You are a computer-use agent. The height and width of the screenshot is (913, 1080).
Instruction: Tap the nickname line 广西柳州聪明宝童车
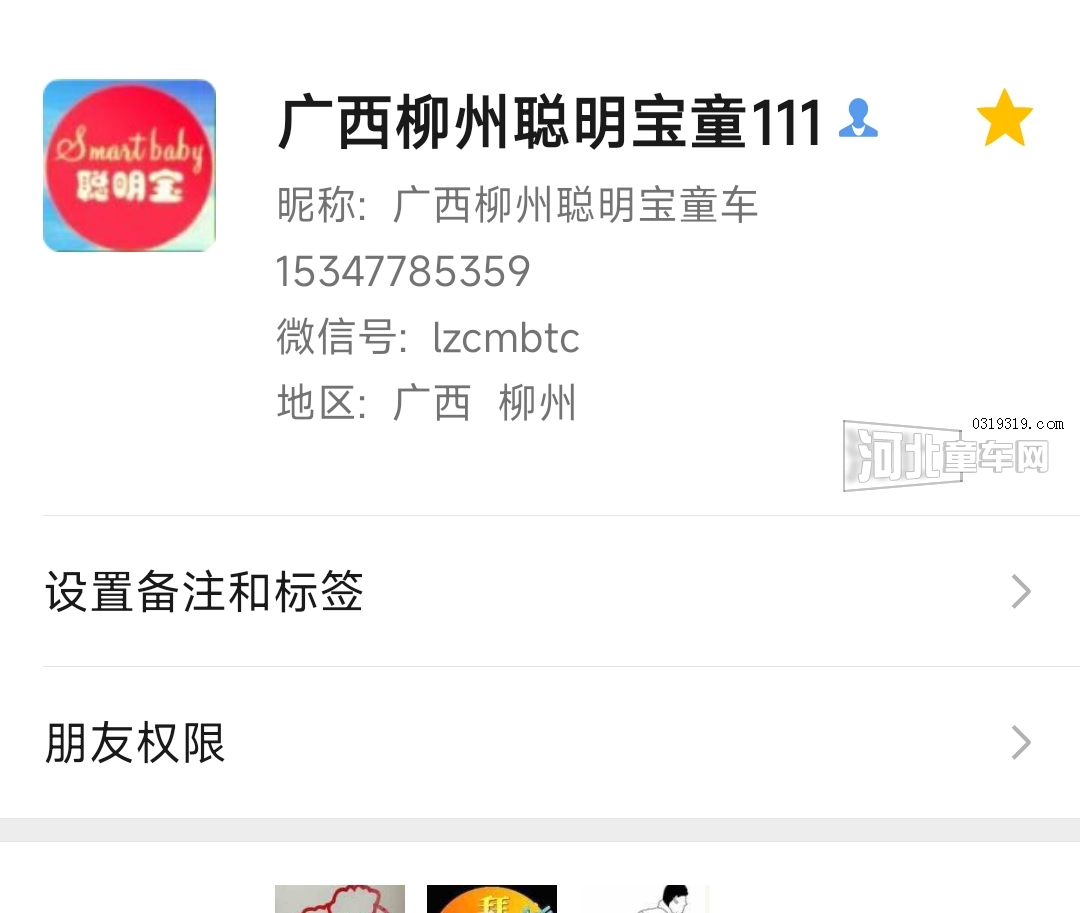tap(517, 205)
